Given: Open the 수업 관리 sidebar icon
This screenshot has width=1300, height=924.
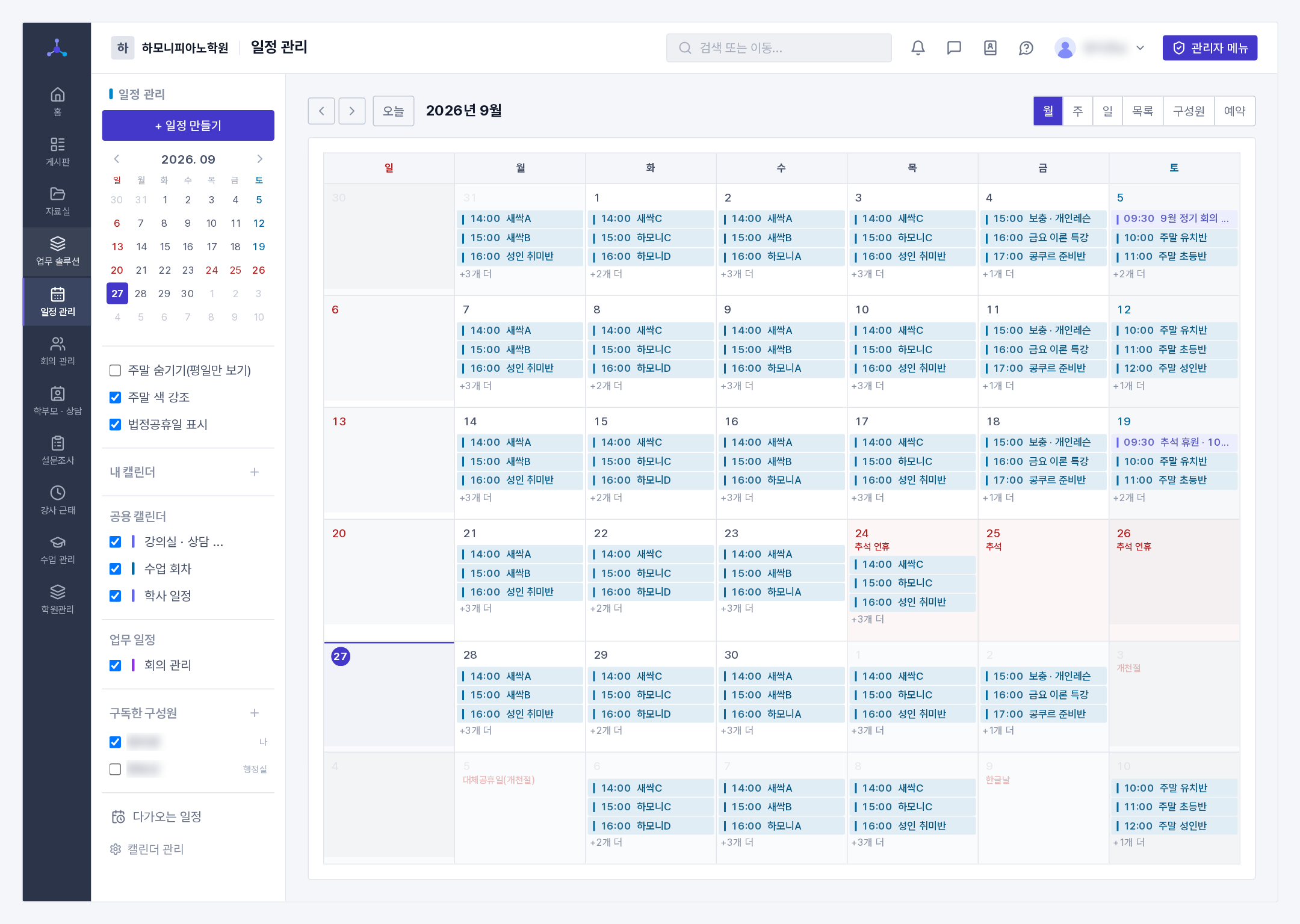Looking at the screenshot, I should click(57, 549).
